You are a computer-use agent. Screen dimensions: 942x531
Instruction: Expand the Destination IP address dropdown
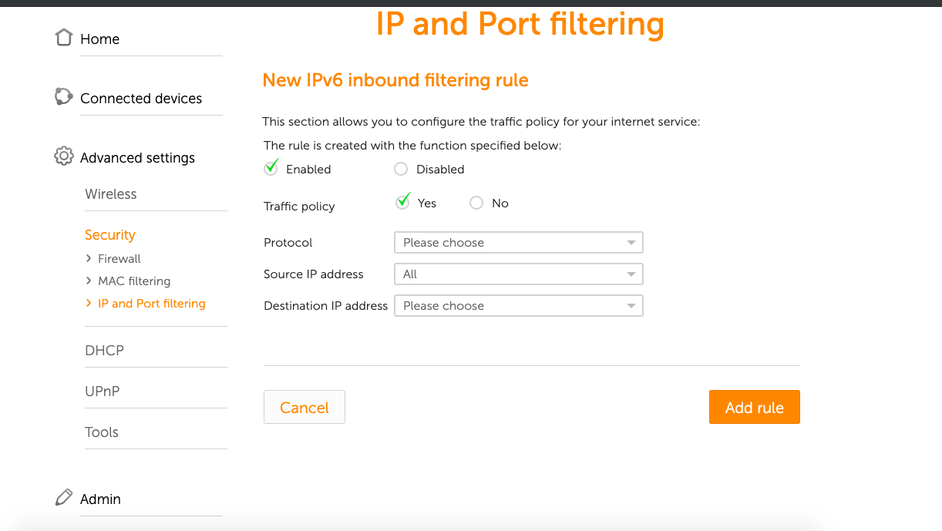coord(518,306)
